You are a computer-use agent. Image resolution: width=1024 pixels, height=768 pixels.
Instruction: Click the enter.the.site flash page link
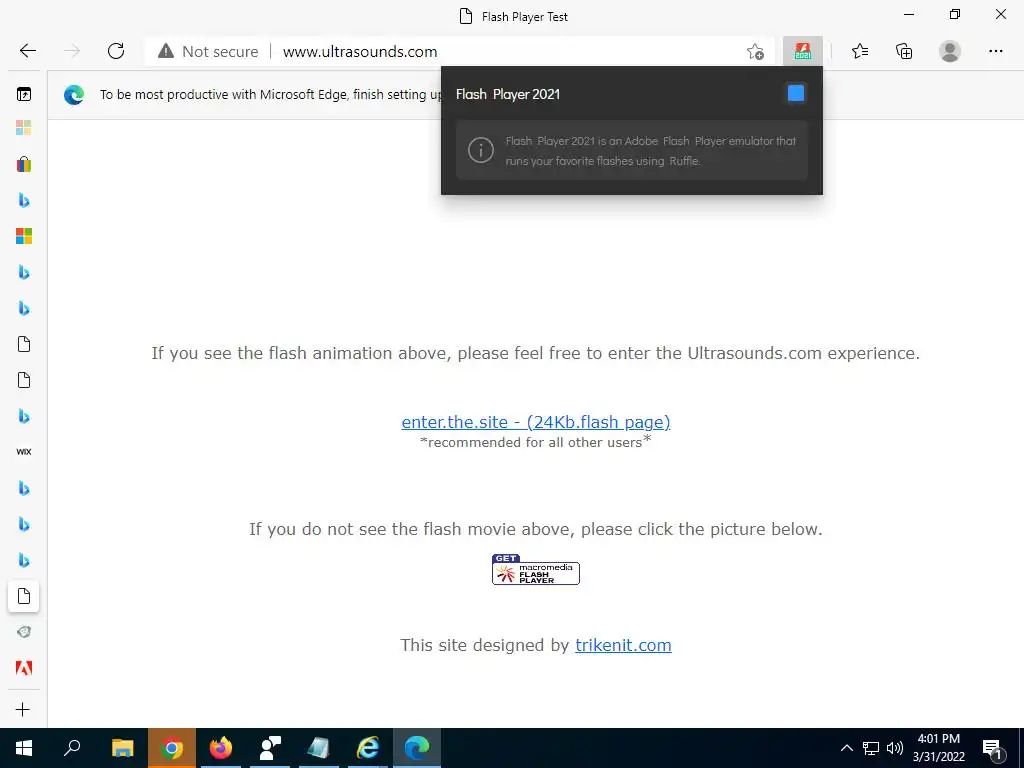[x=536, y=422]
